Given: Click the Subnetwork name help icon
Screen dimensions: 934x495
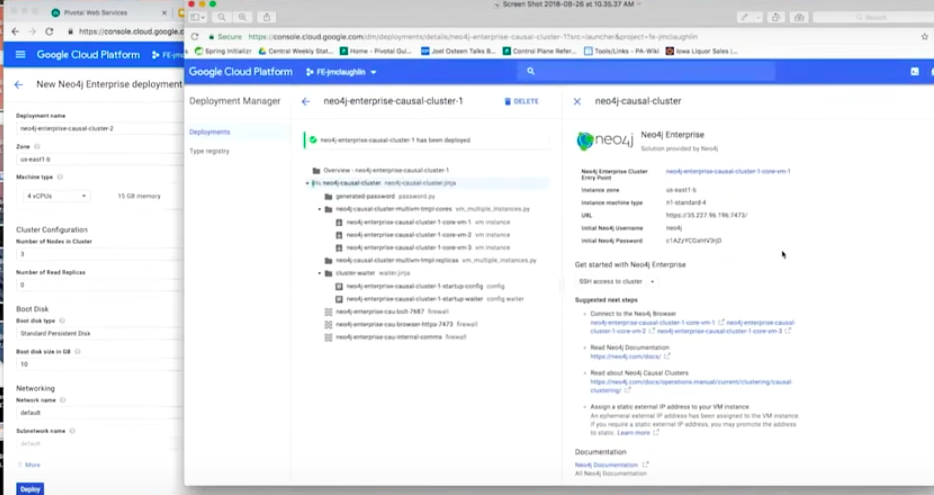Looking at the screenshot, I should 72,431.
